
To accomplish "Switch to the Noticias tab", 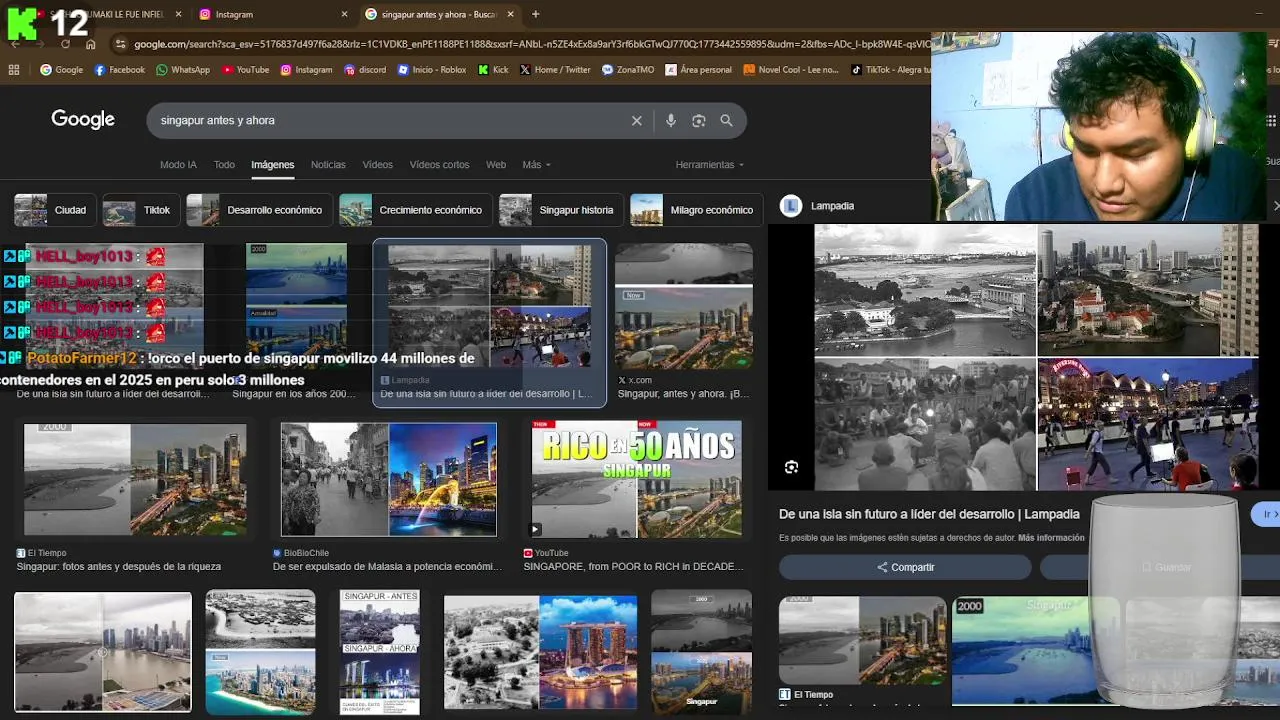I will click(x=328, y=165).
